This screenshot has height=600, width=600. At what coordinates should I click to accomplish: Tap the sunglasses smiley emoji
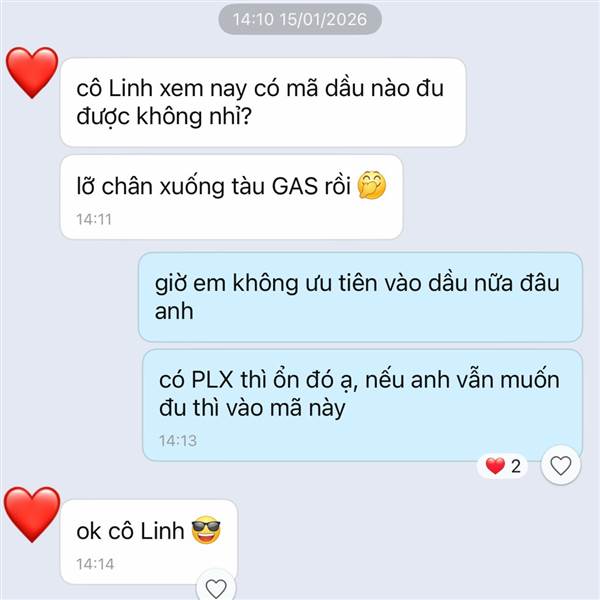pos(206,530)
